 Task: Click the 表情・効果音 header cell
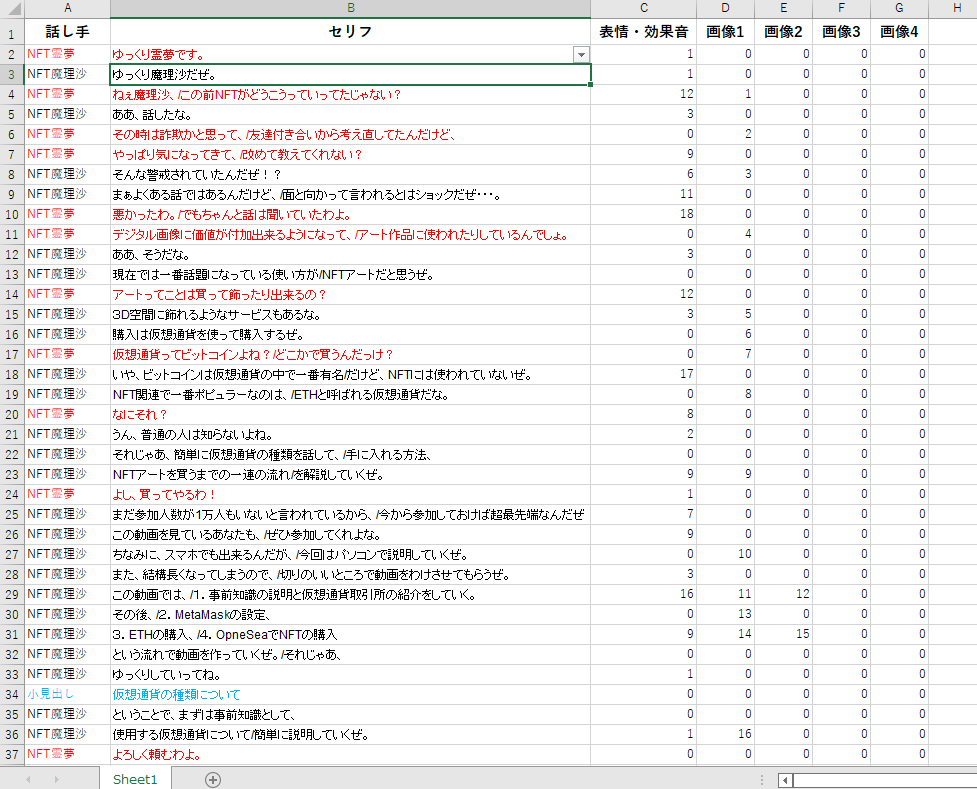coord(644,31)
